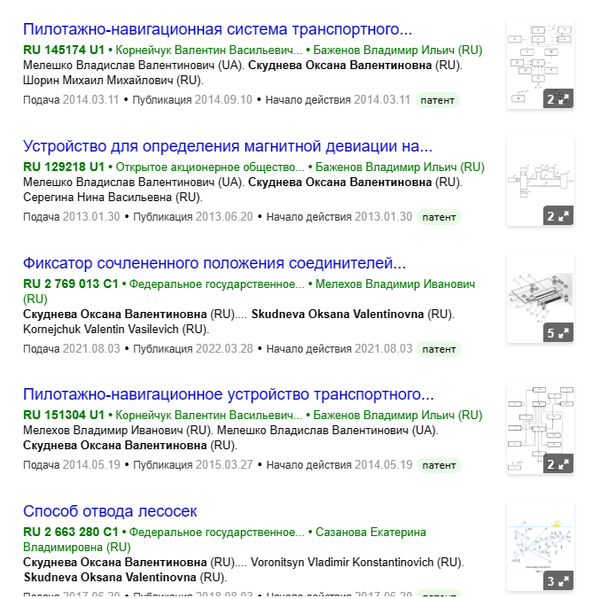The height and width of the screenshot is (599, 600).
Task: Click the патент badge dated 2014.05.19
Action: (439, 465)
